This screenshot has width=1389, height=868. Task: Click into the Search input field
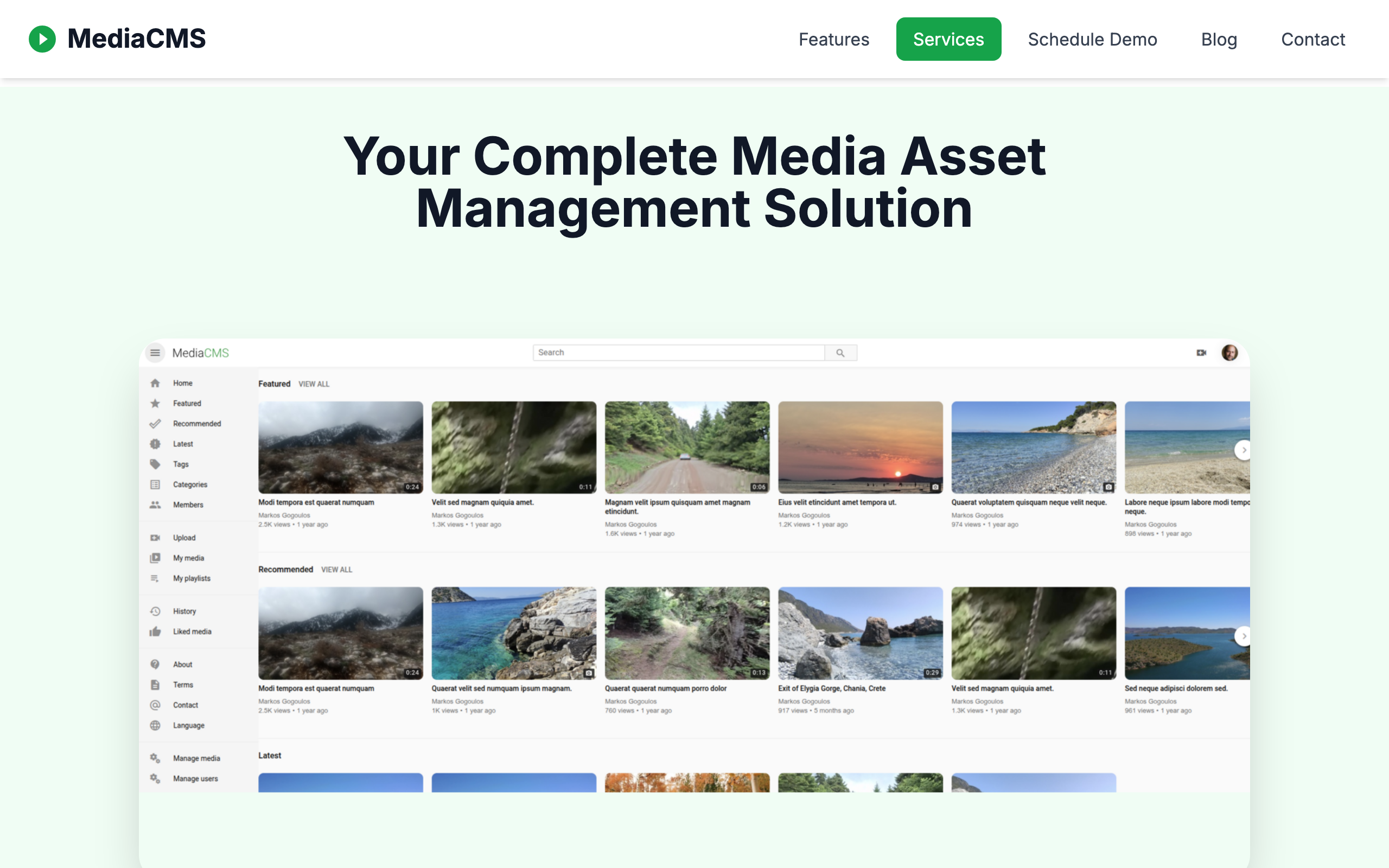(x=677, y=353)
